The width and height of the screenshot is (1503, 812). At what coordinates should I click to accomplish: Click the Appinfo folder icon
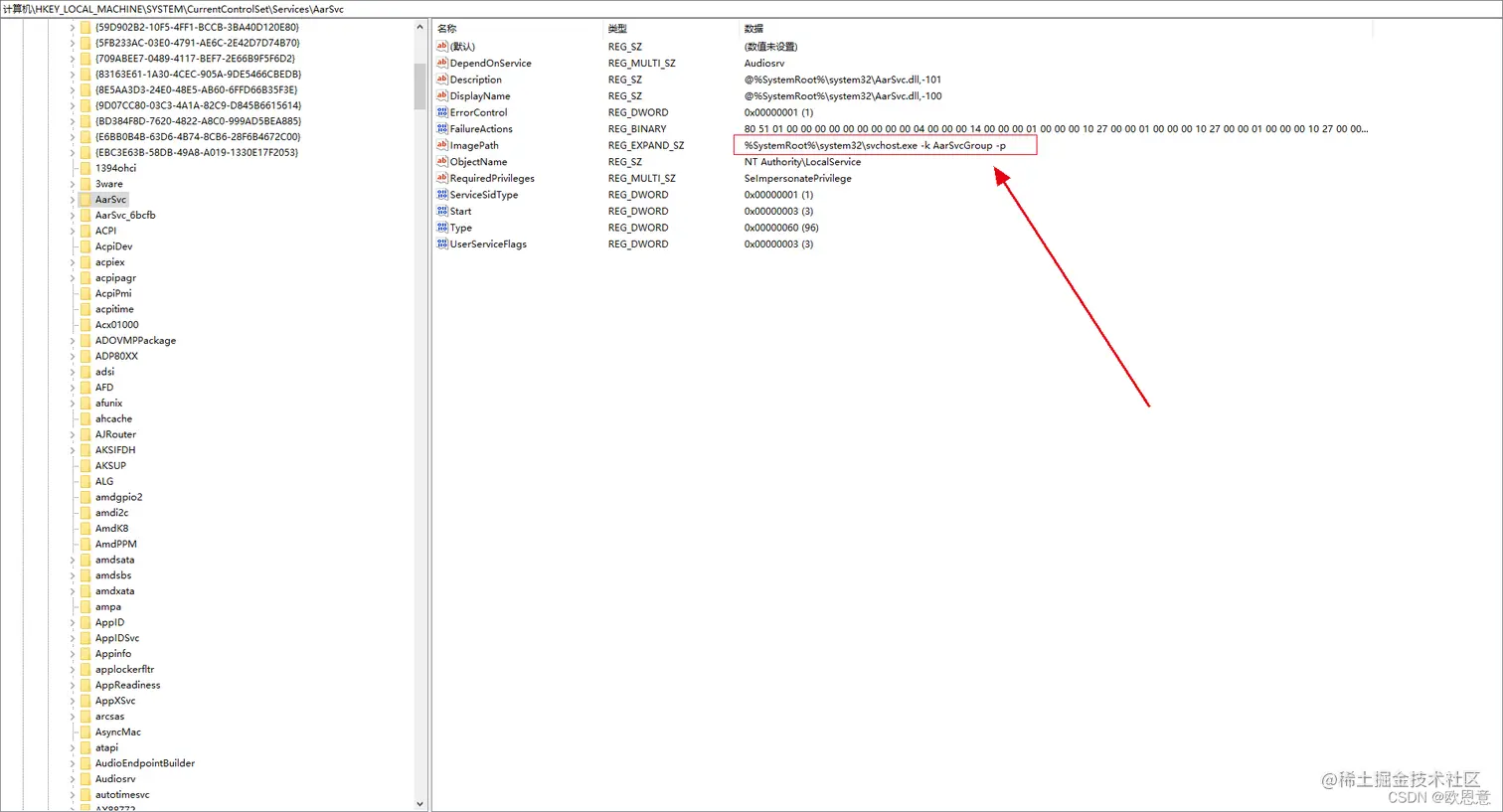point(85,654)
